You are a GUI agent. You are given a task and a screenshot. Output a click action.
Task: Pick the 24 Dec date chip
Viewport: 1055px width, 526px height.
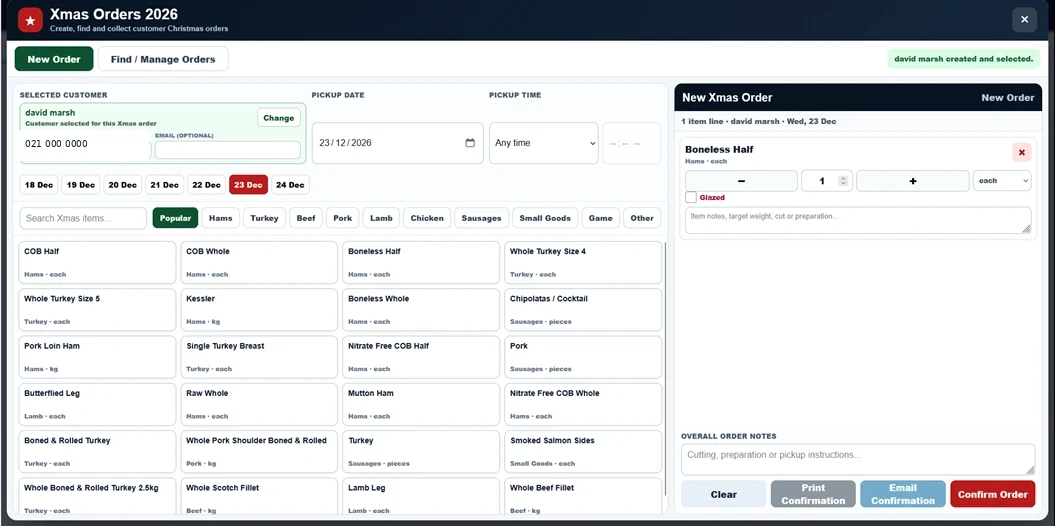coord(290,185)
